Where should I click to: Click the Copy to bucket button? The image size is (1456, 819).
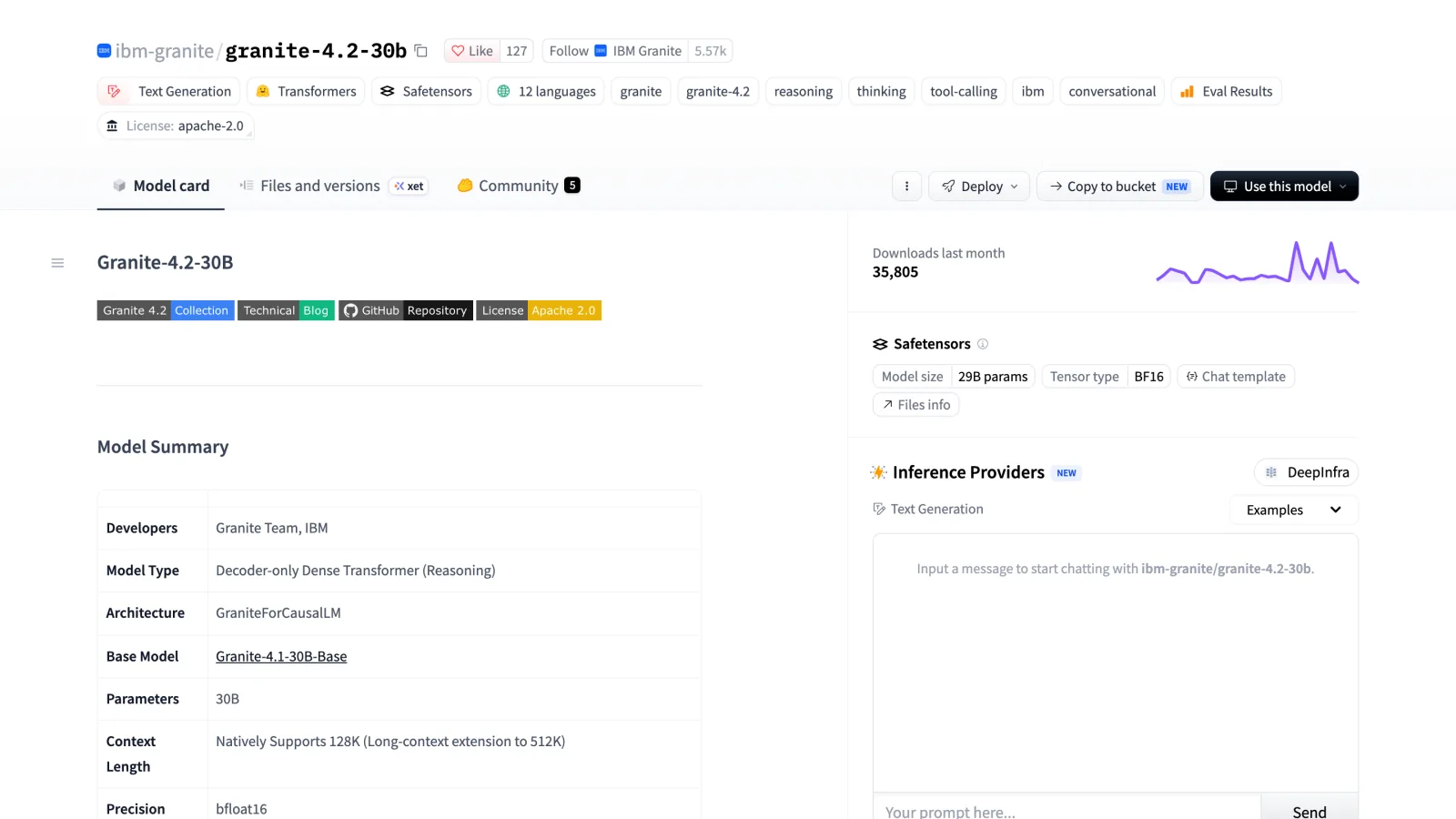pyautogui.click(x=1120, y=187)
